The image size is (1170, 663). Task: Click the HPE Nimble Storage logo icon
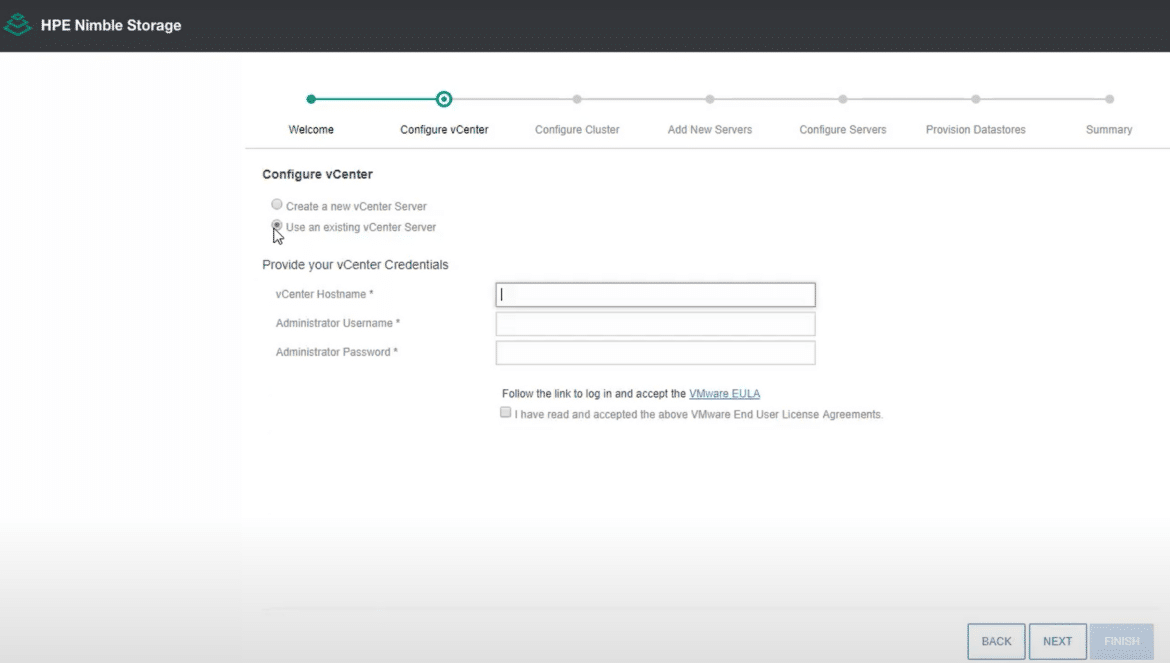[17, 25]
